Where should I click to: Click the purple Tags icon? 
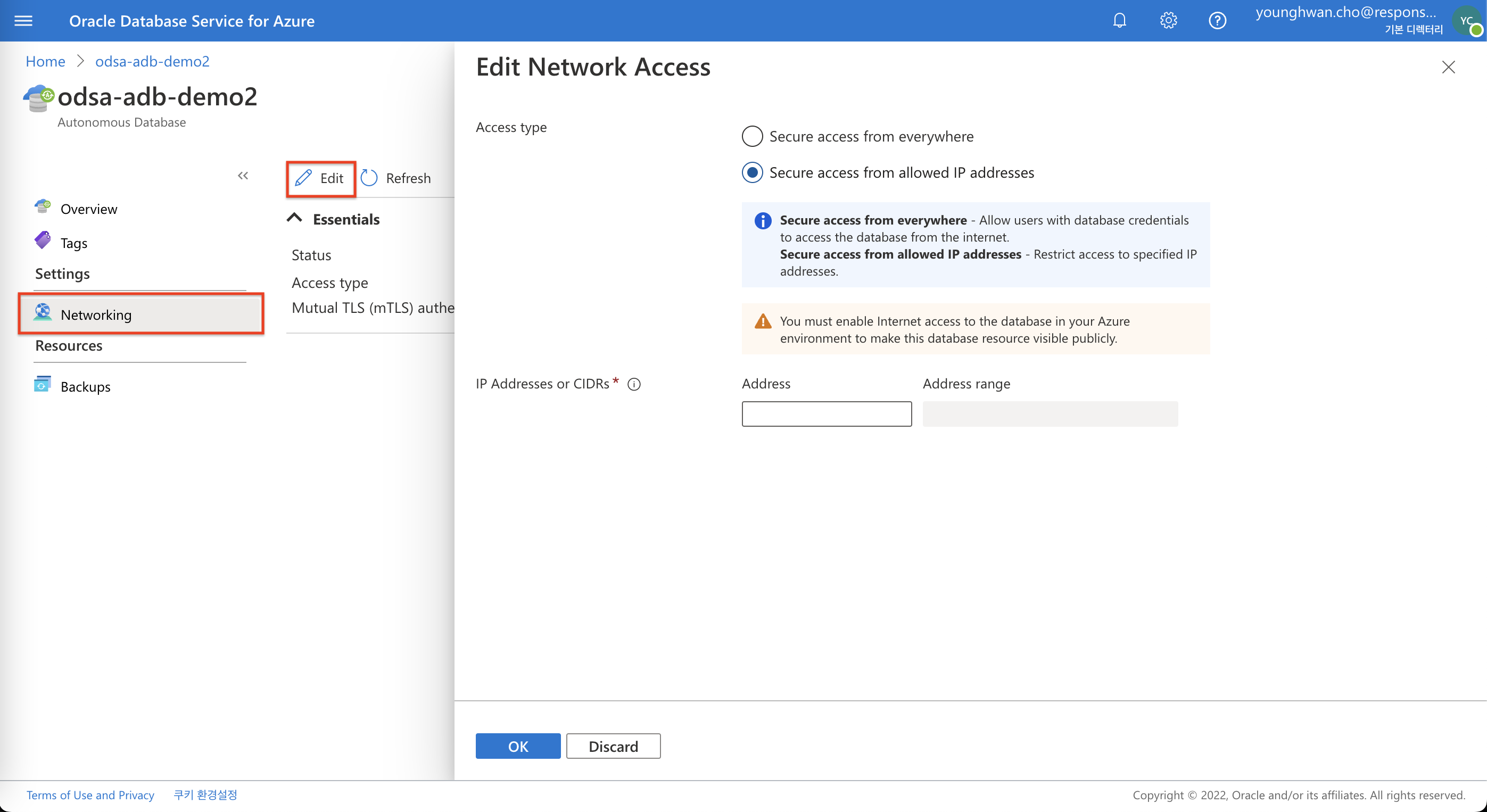(43, 240)
